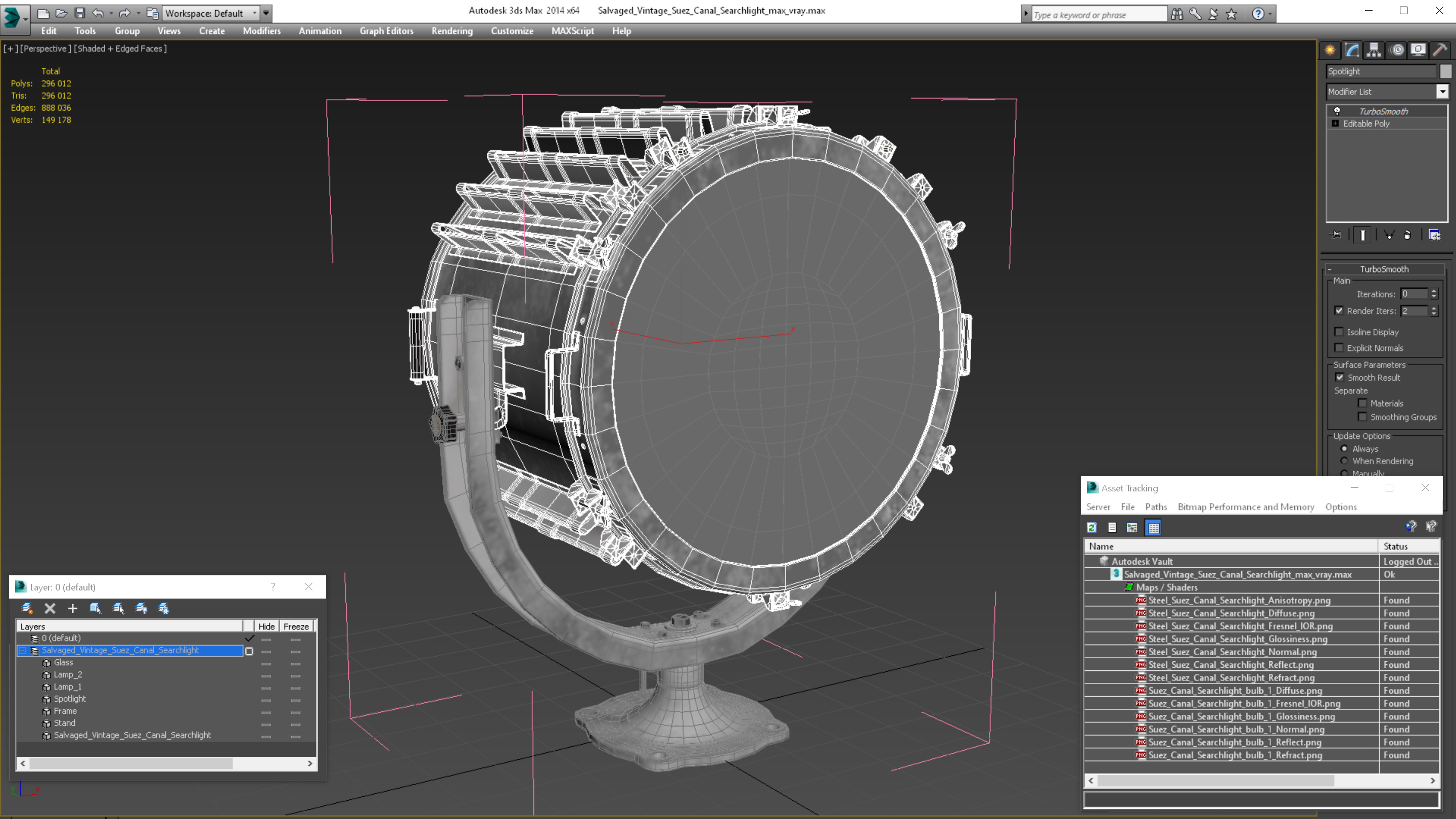This screenshot has height=819, width=1456.
Task: Click the Open File toolbar icon
Action: [61, 13]
